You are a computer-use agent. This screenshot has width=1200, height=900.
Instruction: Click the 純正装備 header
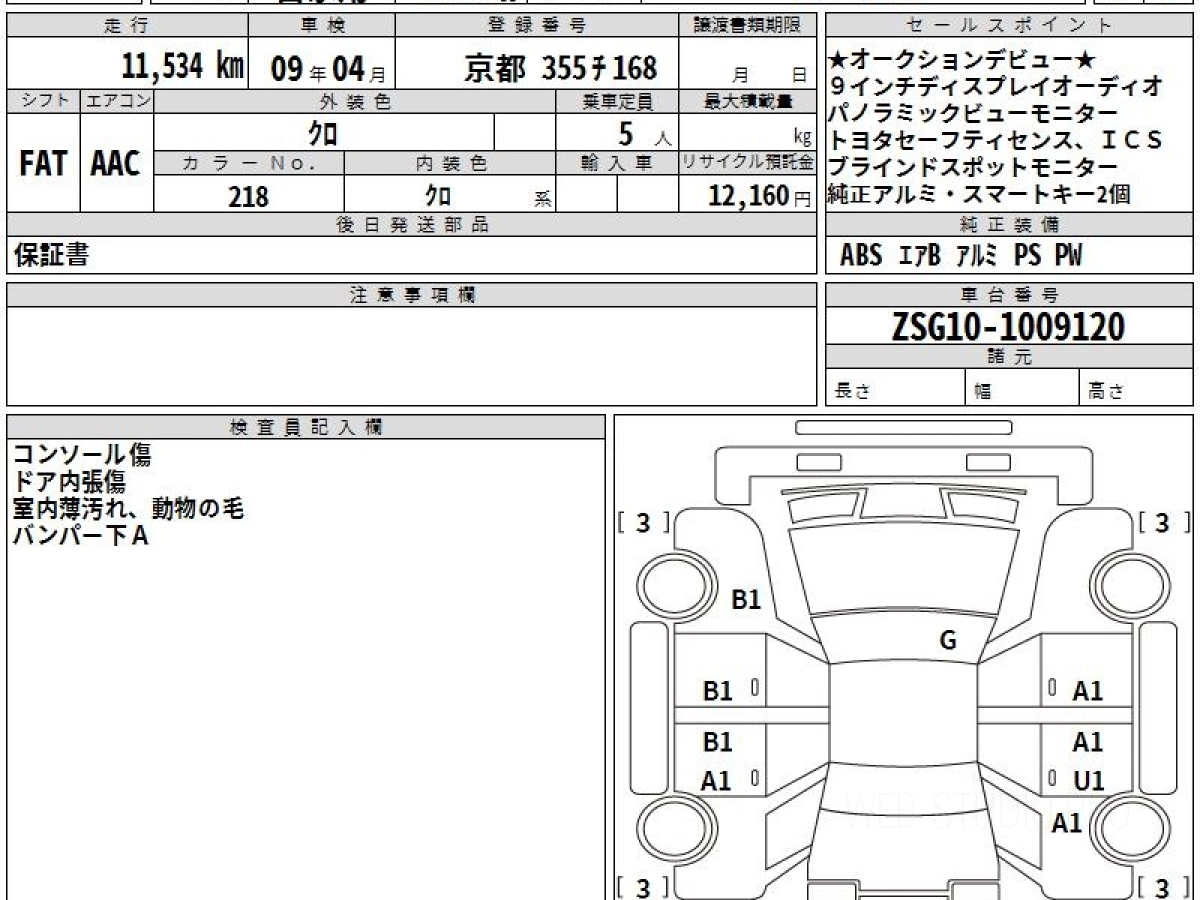tap(1009, 224)
